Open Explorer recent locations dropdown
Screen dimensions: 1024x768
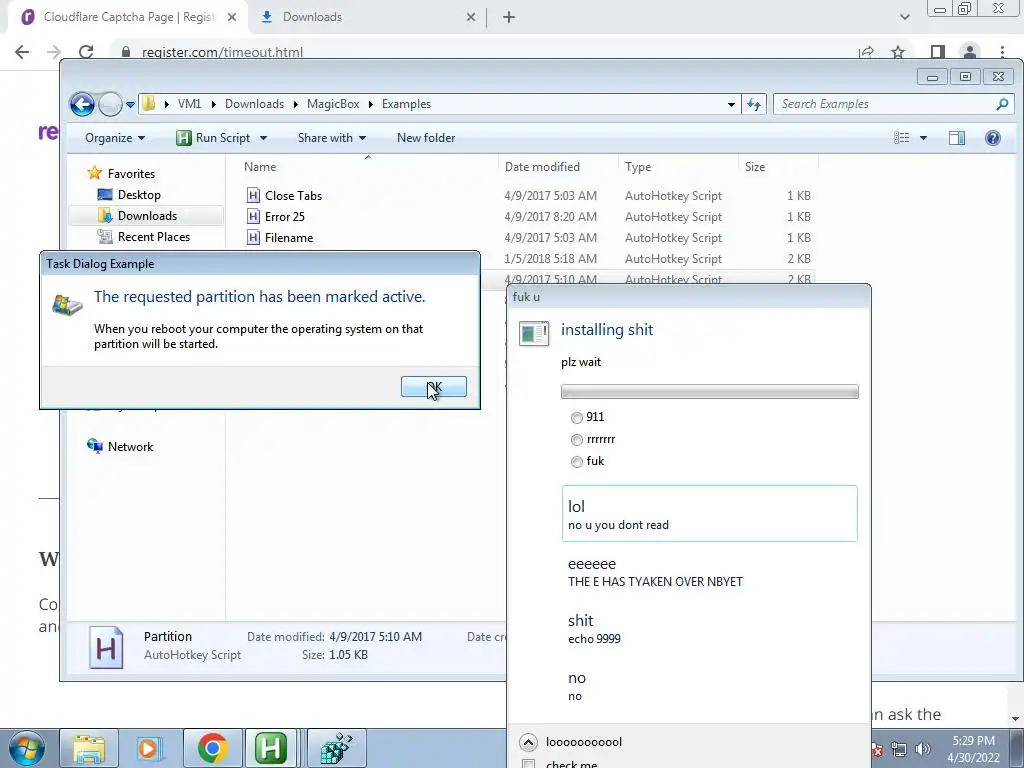pyautogui.click(x=130, y=104)
